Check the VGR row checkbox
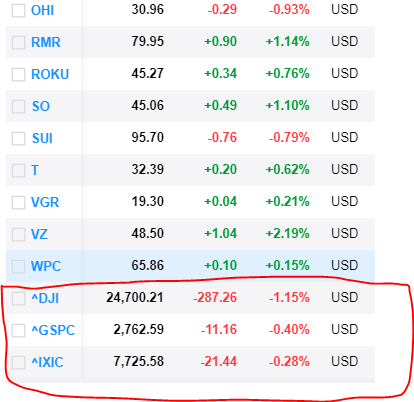This screenshot has width=414, height=402. click(x=18, y=203)
